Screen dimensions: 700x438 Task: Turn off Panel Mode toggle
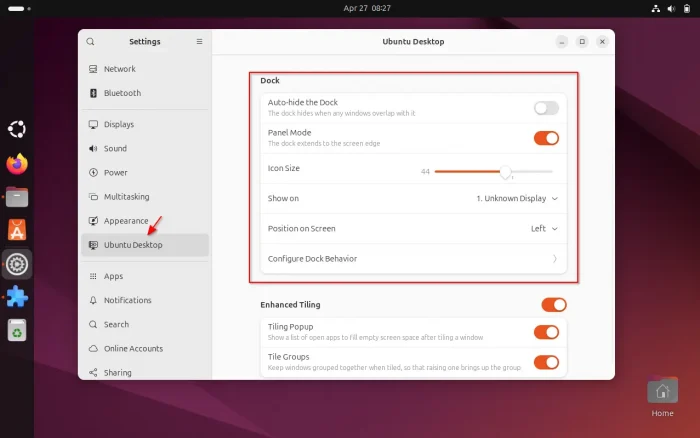click(x=546, y=138)
